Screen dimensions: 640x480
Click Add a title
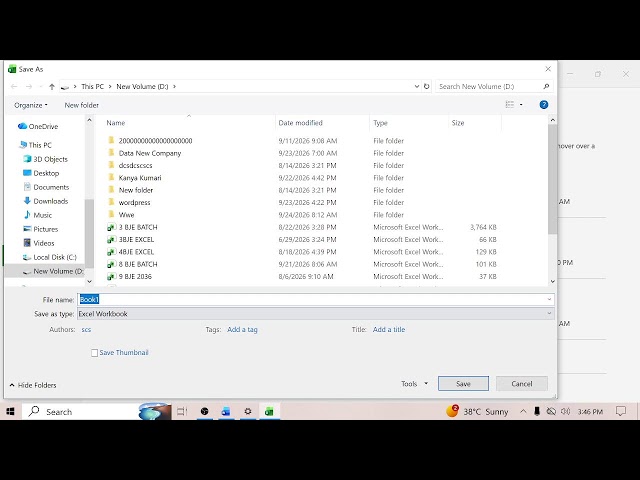tap(389, 329)
